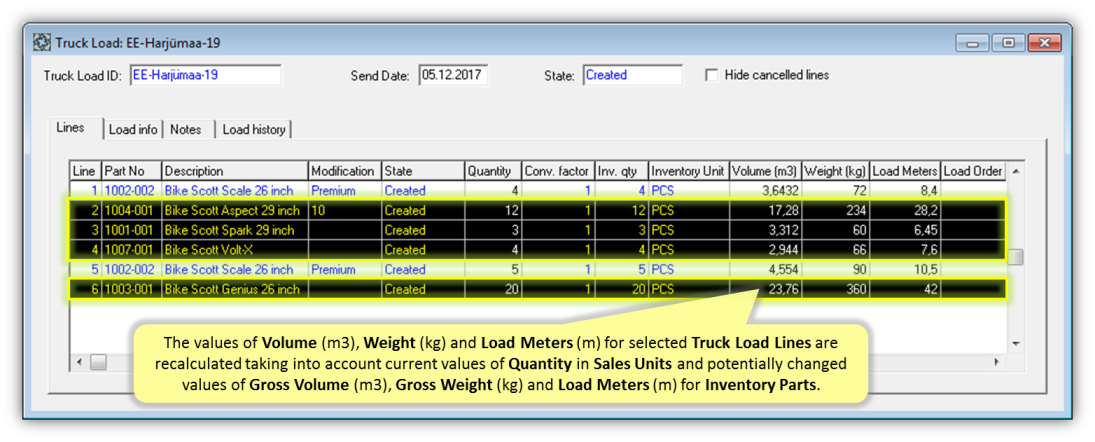Click load meters value 6,45
Screen dimensions: 1095x442
(924, 230)
